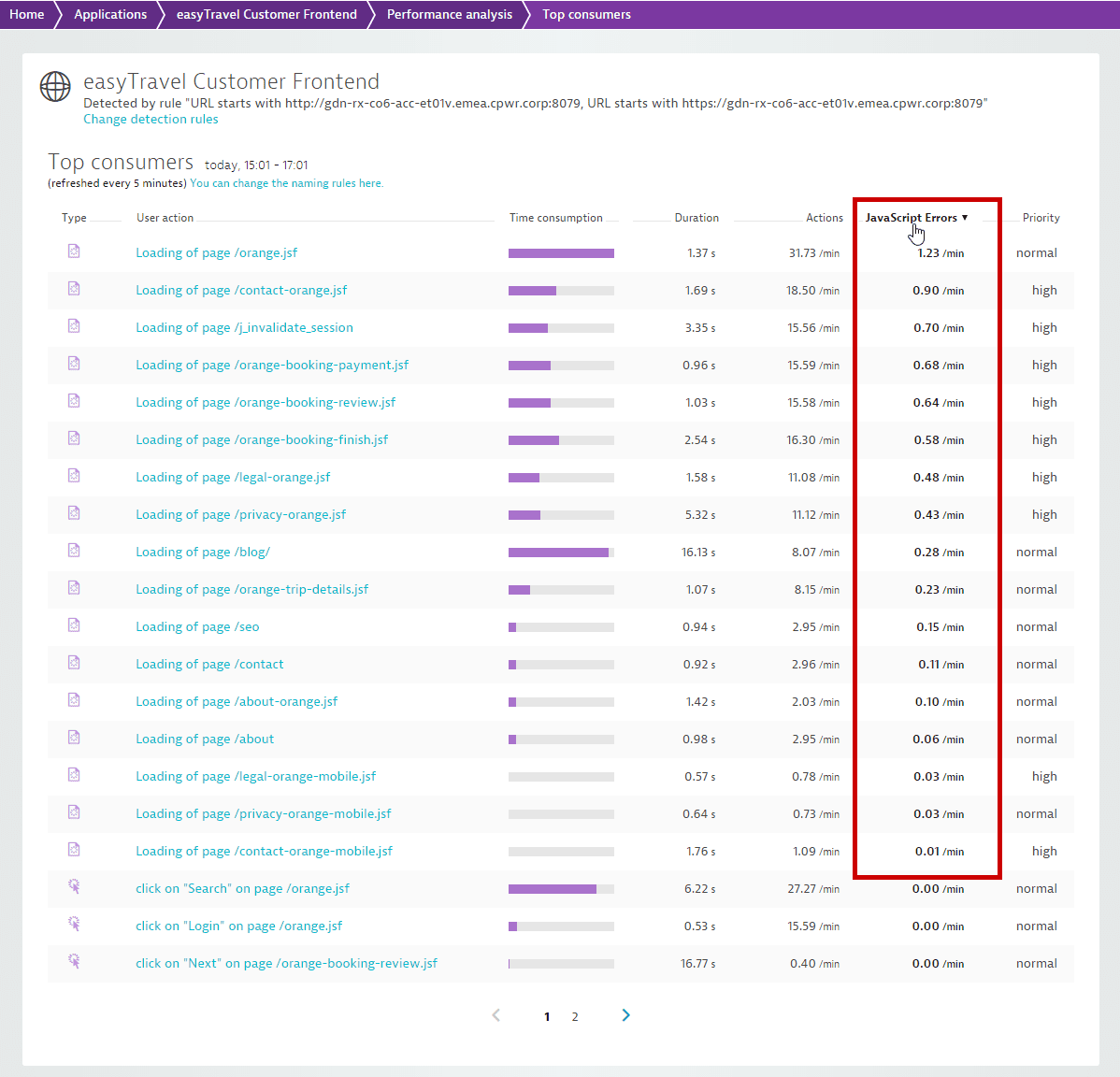Click the 16.13 s duration value

(x=698, y=553)
